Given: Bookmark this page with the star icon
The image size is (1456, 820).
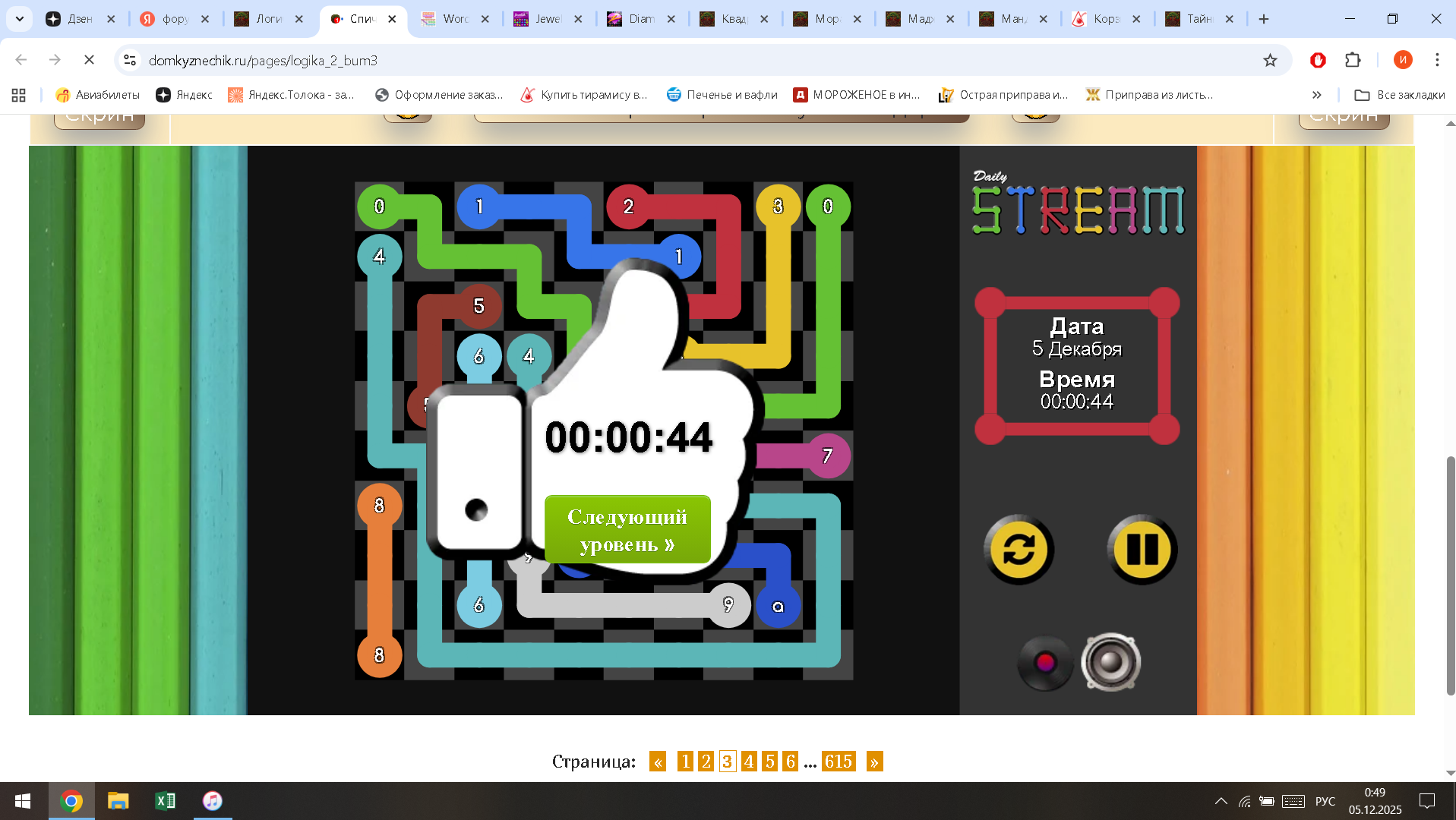Looking at the screenshot, I should coord(1269,60).
